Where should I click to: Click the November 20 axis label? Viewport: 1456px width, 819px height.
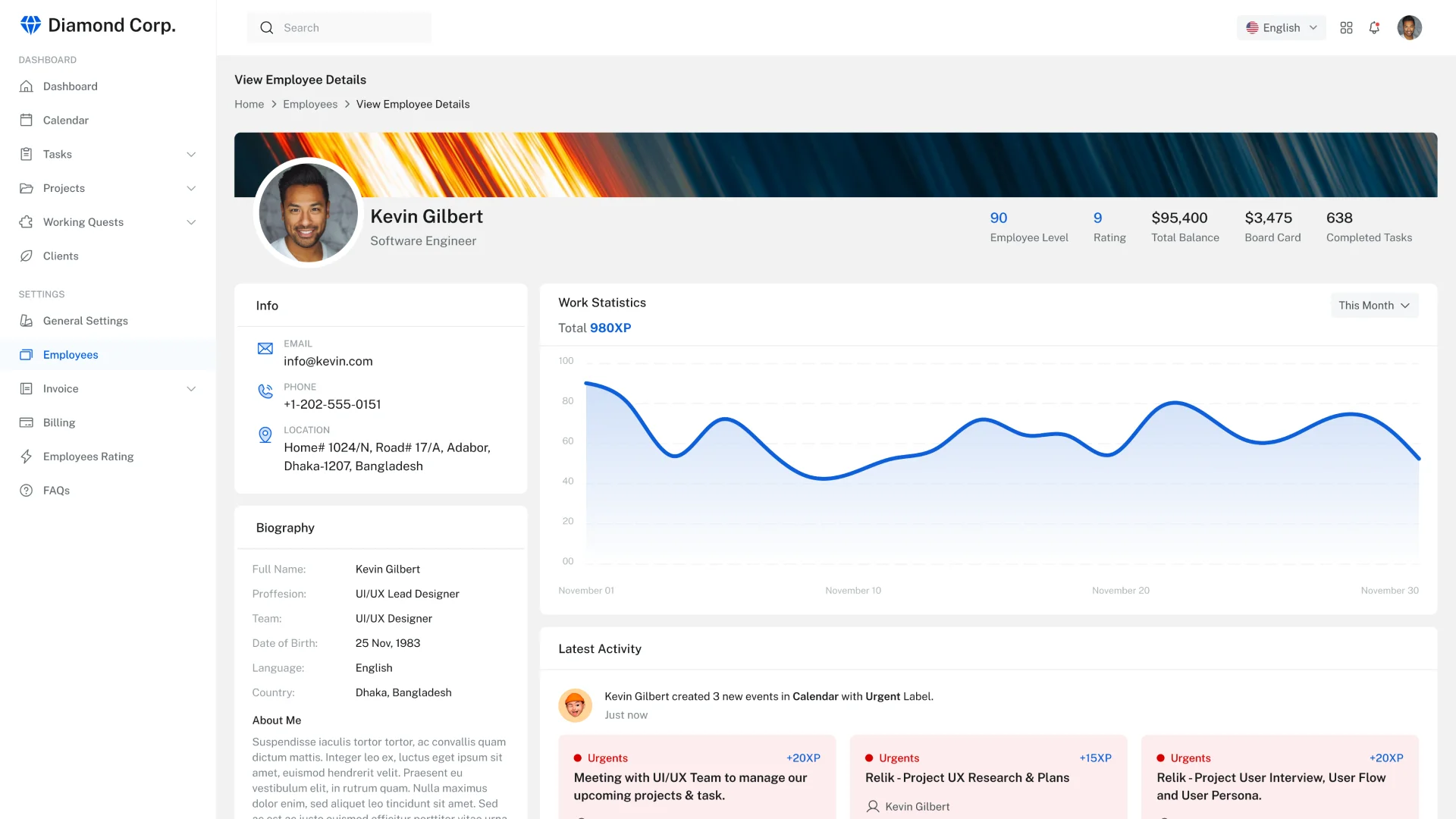pos(1120,591)
